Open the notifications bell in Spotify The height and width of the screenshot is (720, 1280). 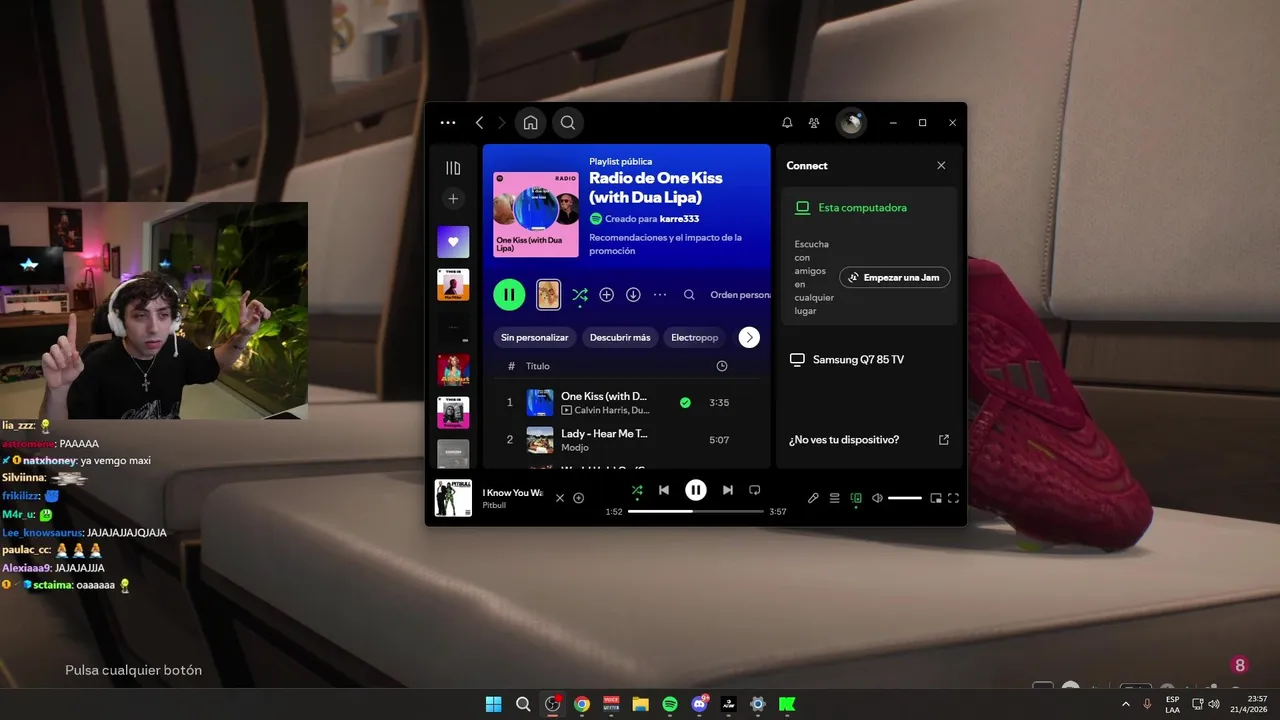[x=787, y=123]
